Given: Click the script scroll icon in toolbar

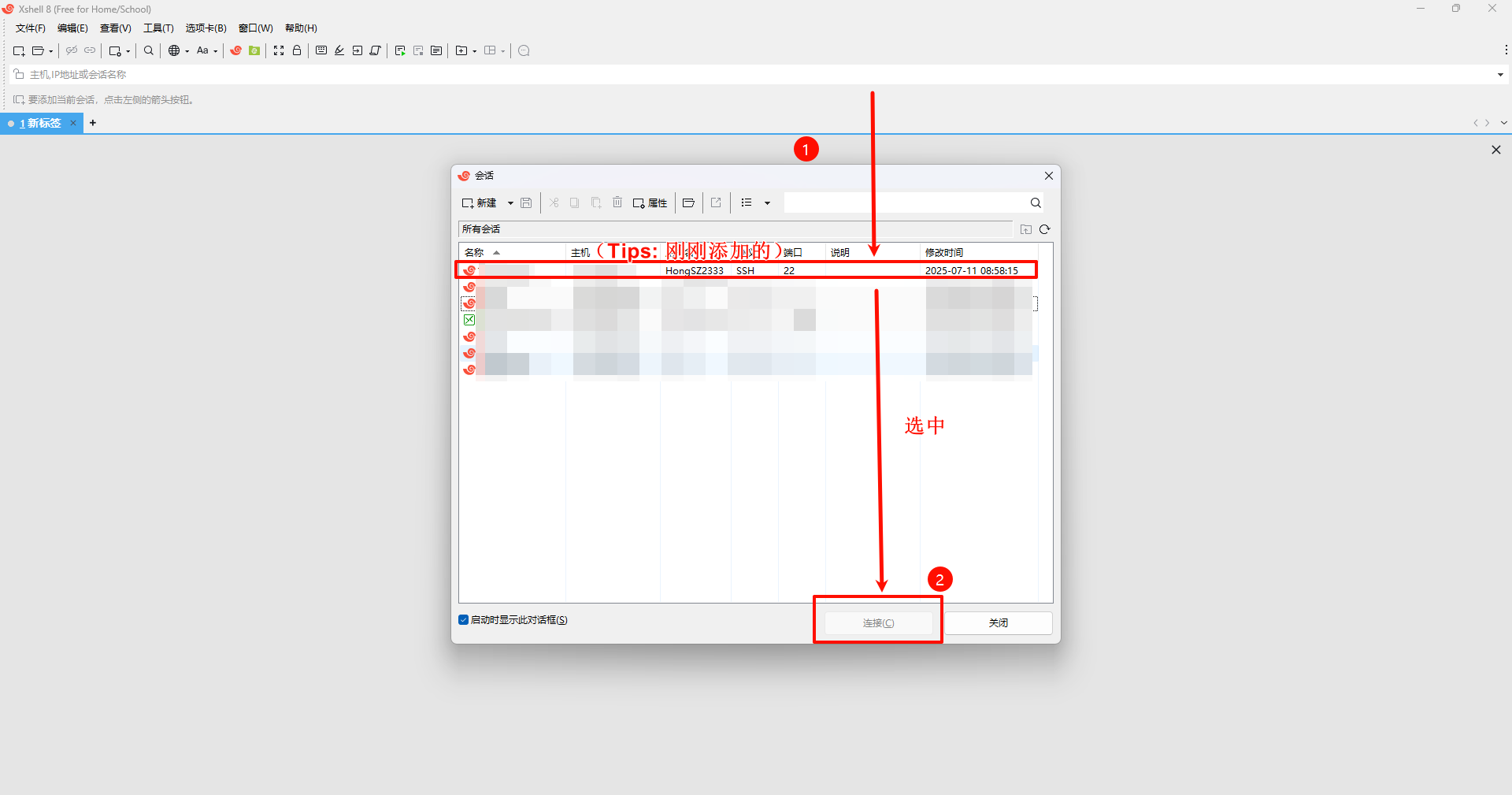Looking at the screenshot, I should click(x=376, y=50).
